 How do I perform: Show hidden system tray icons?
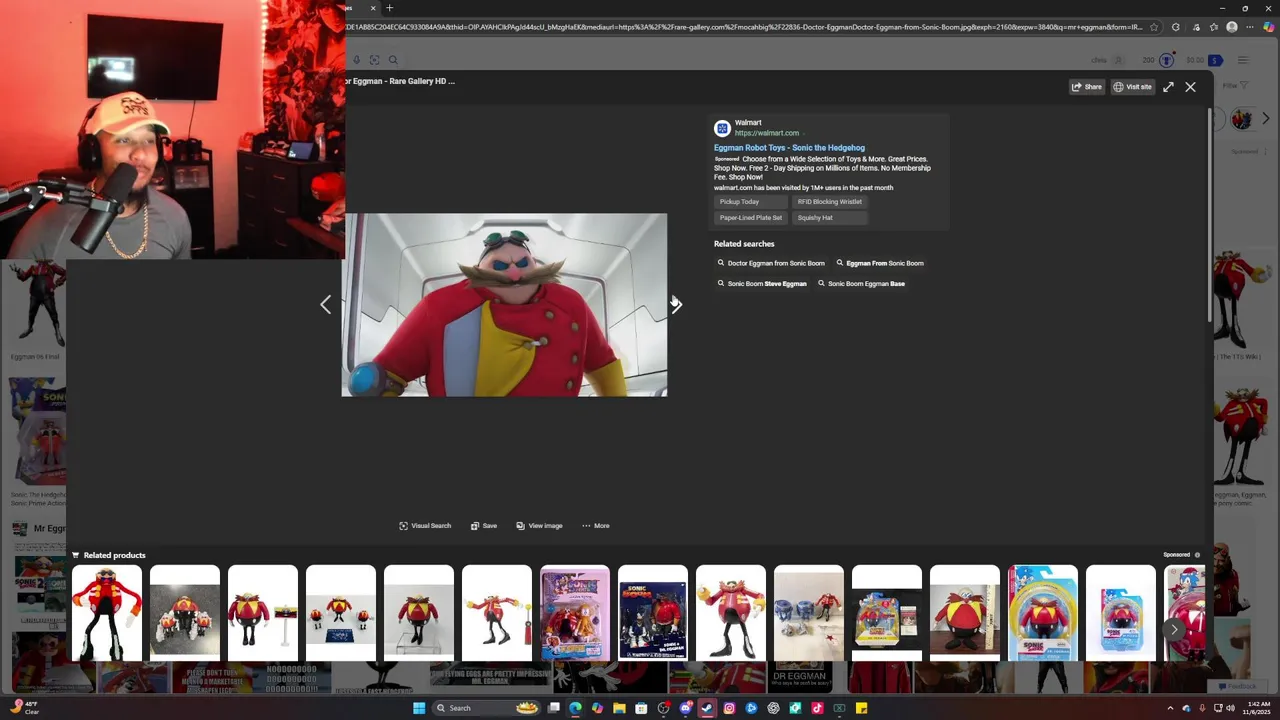click(x=1170, y=708)
